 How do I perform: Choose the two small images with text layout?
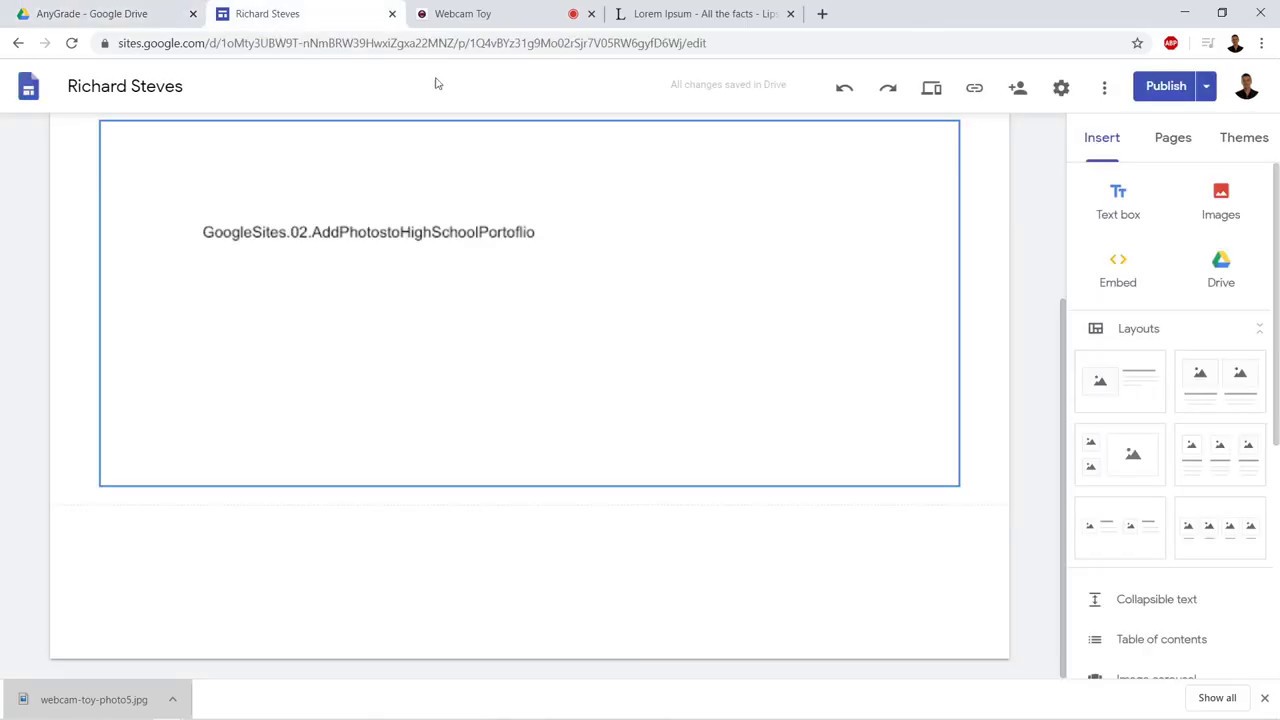[1120, 527]
